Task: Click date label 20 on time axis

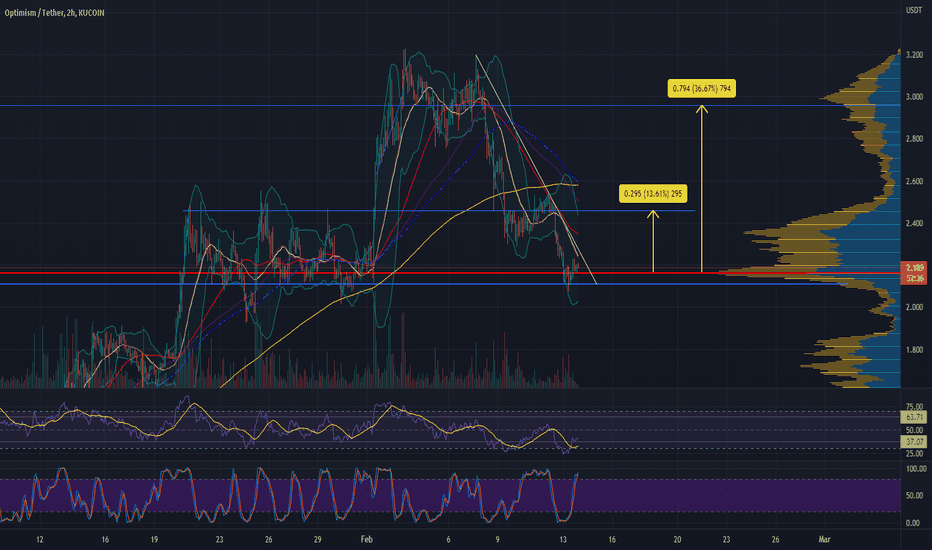Action: (677, 540)
